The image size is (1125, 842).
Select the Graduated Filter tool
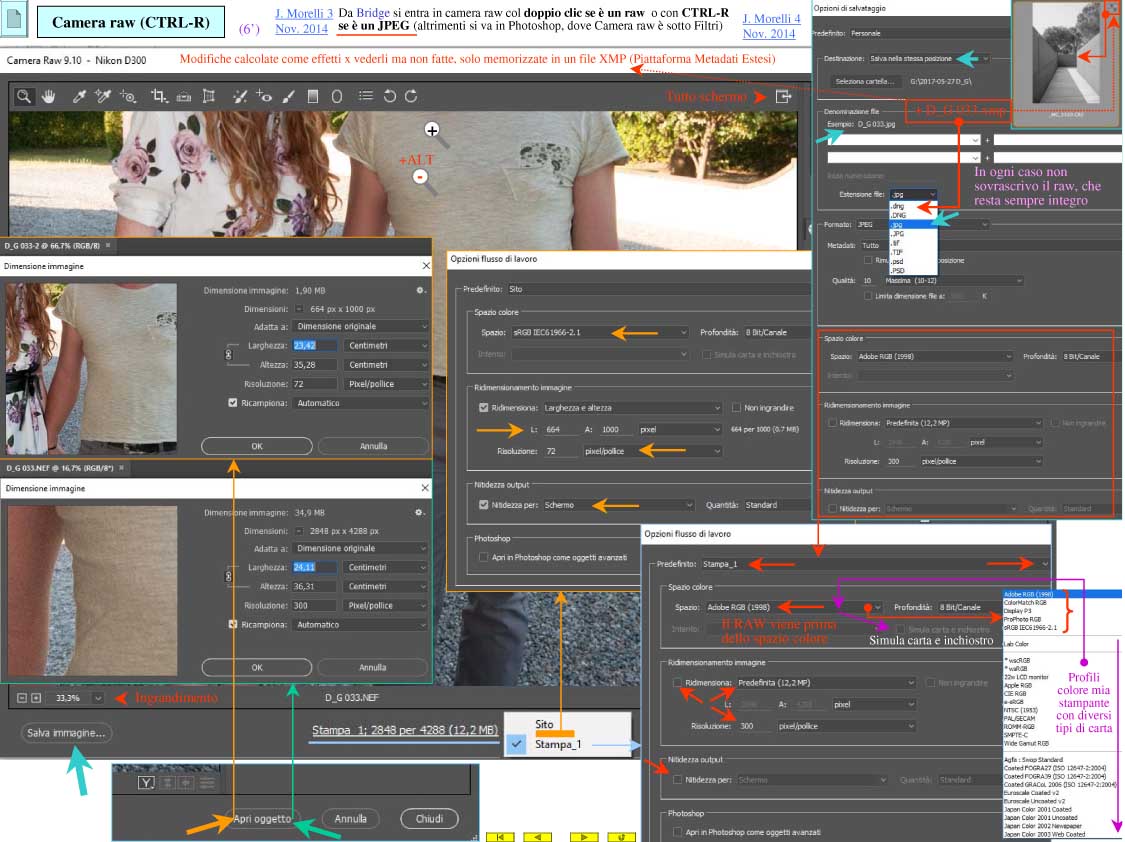click(313, 96)
